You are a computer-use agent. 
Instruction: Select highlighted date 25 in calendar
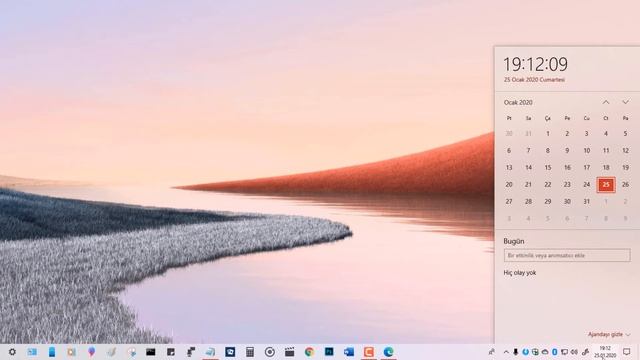click(x=606, y=184)
